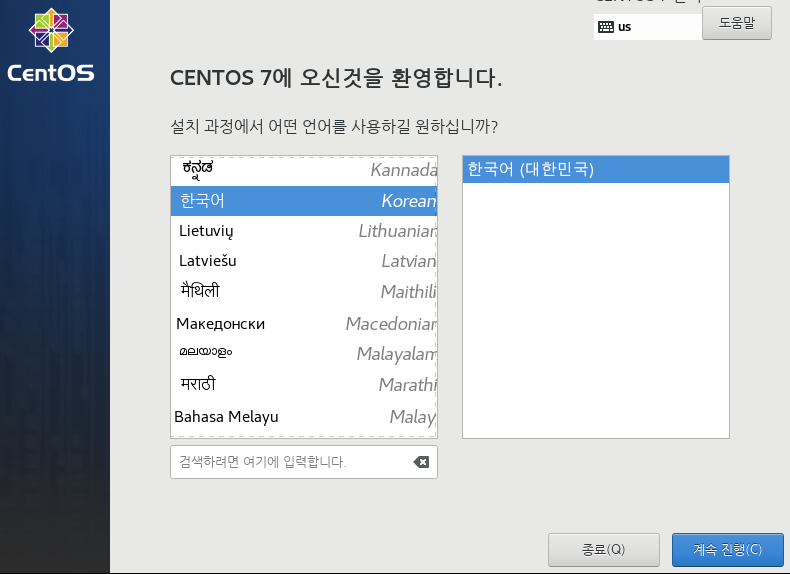The image size is (790, 574).
Task: Quit installer via 종료(Q) button
Action: (x=604, y=549)
